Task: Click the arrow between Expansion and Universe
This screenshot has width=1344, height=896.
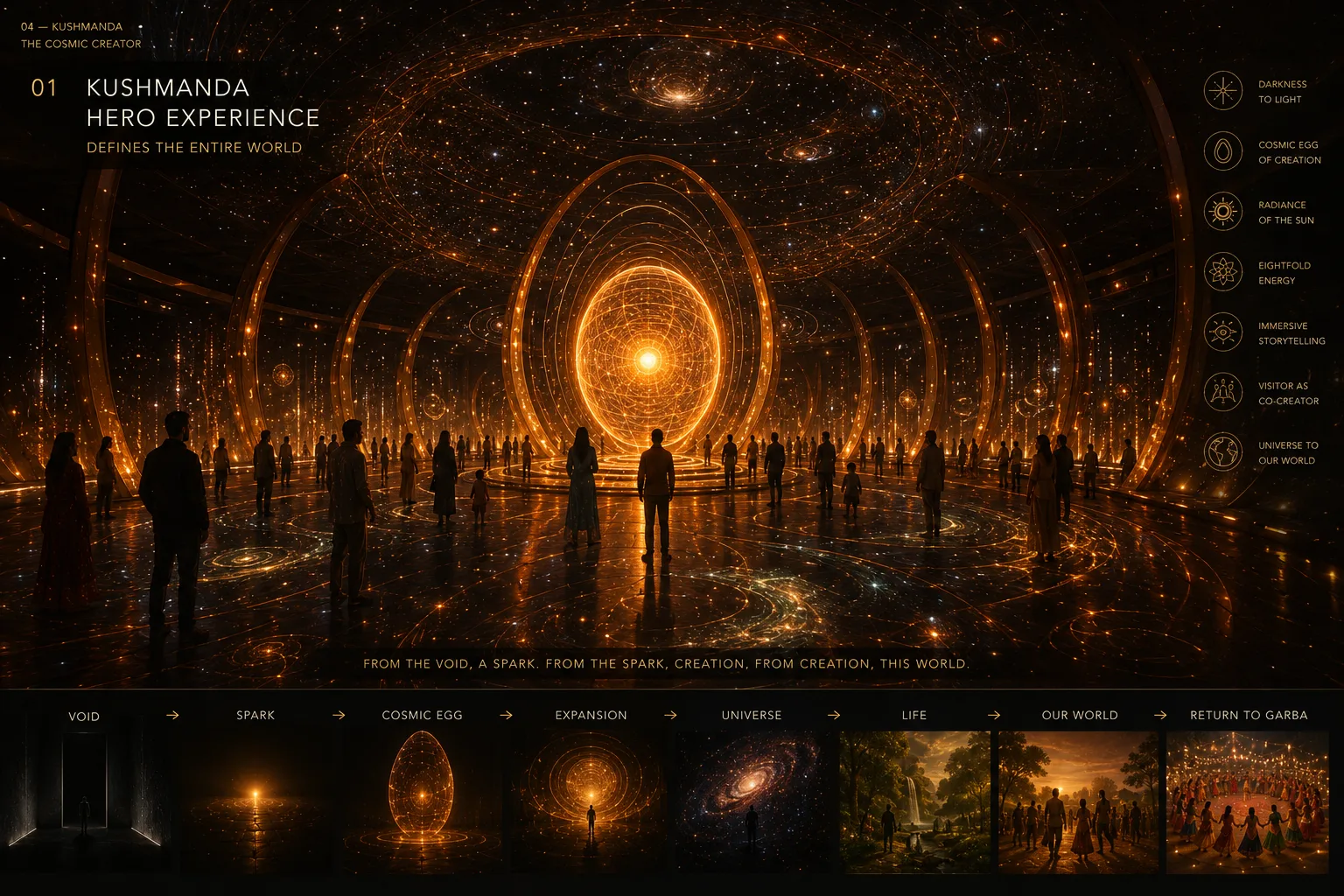Action: tap(670, 715)
